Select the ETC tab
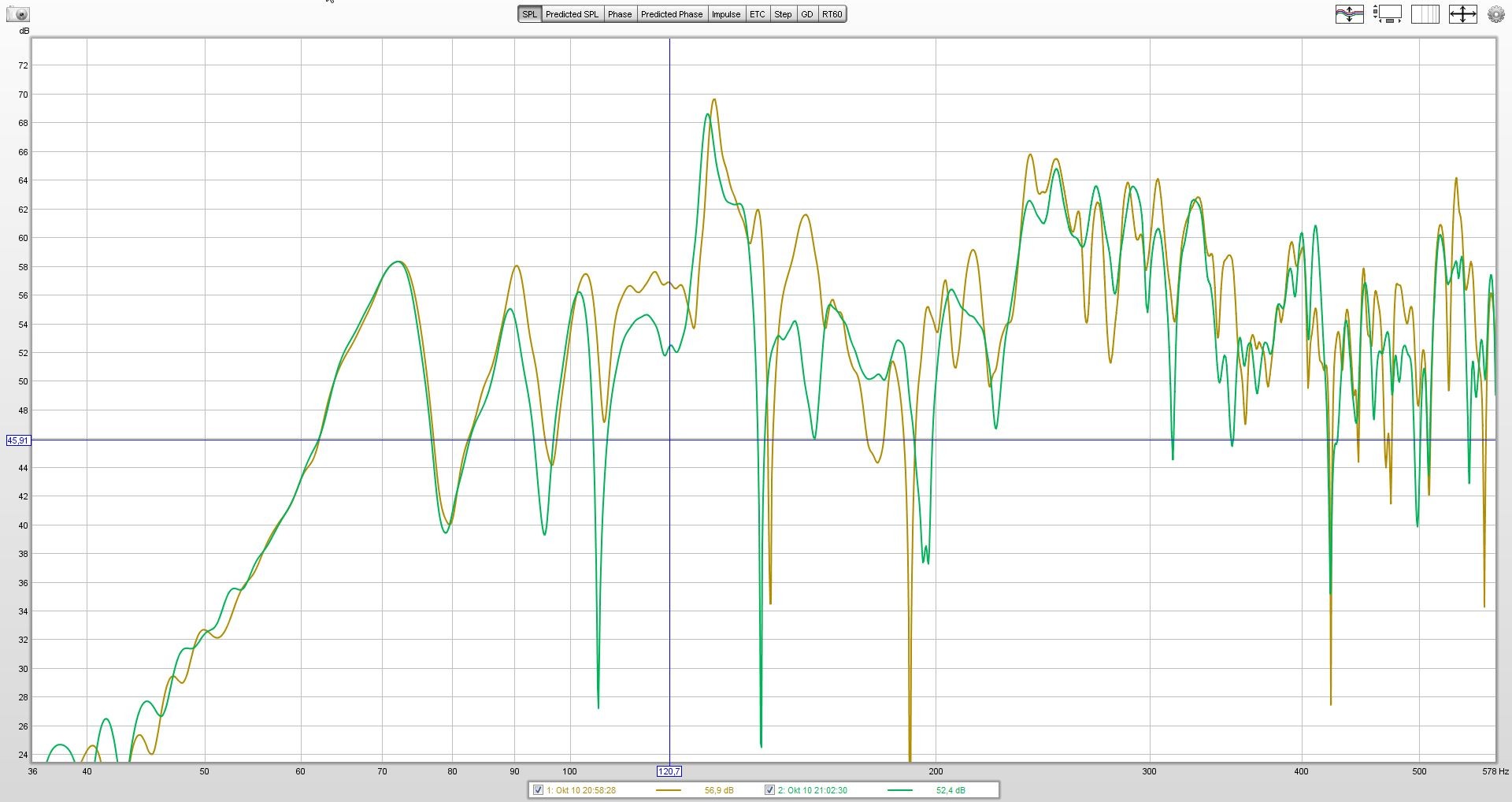Image resolution: width=1512 pixels, height=802 pixels. tap(758, 14)
